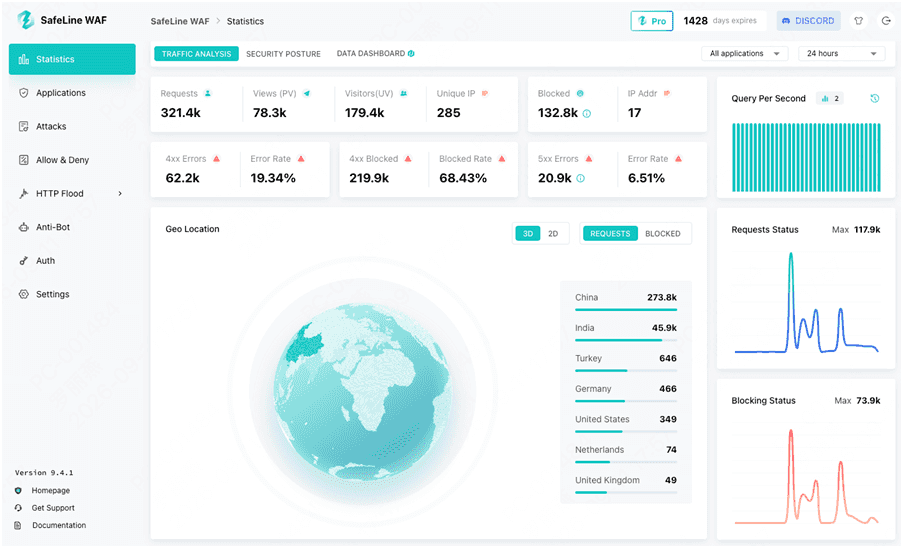Click the Pro license badge

(652, 21)
